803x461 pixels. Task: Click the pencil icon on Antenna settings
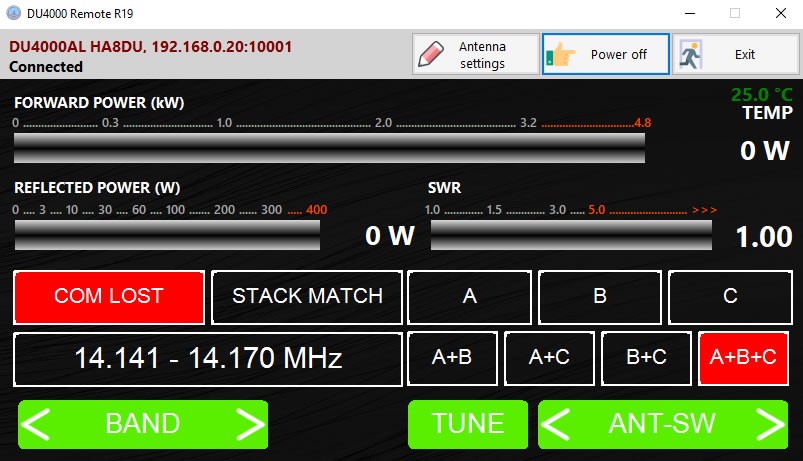[x=431, y=54]
